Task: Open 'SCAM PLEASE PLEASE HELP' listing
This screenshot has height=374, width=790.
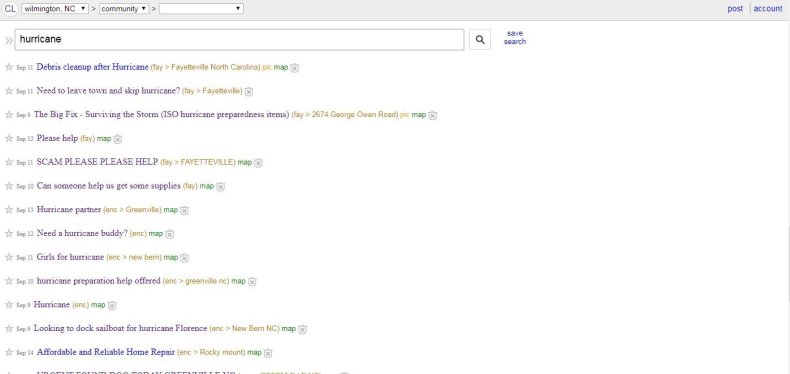Action: (97, 162)
